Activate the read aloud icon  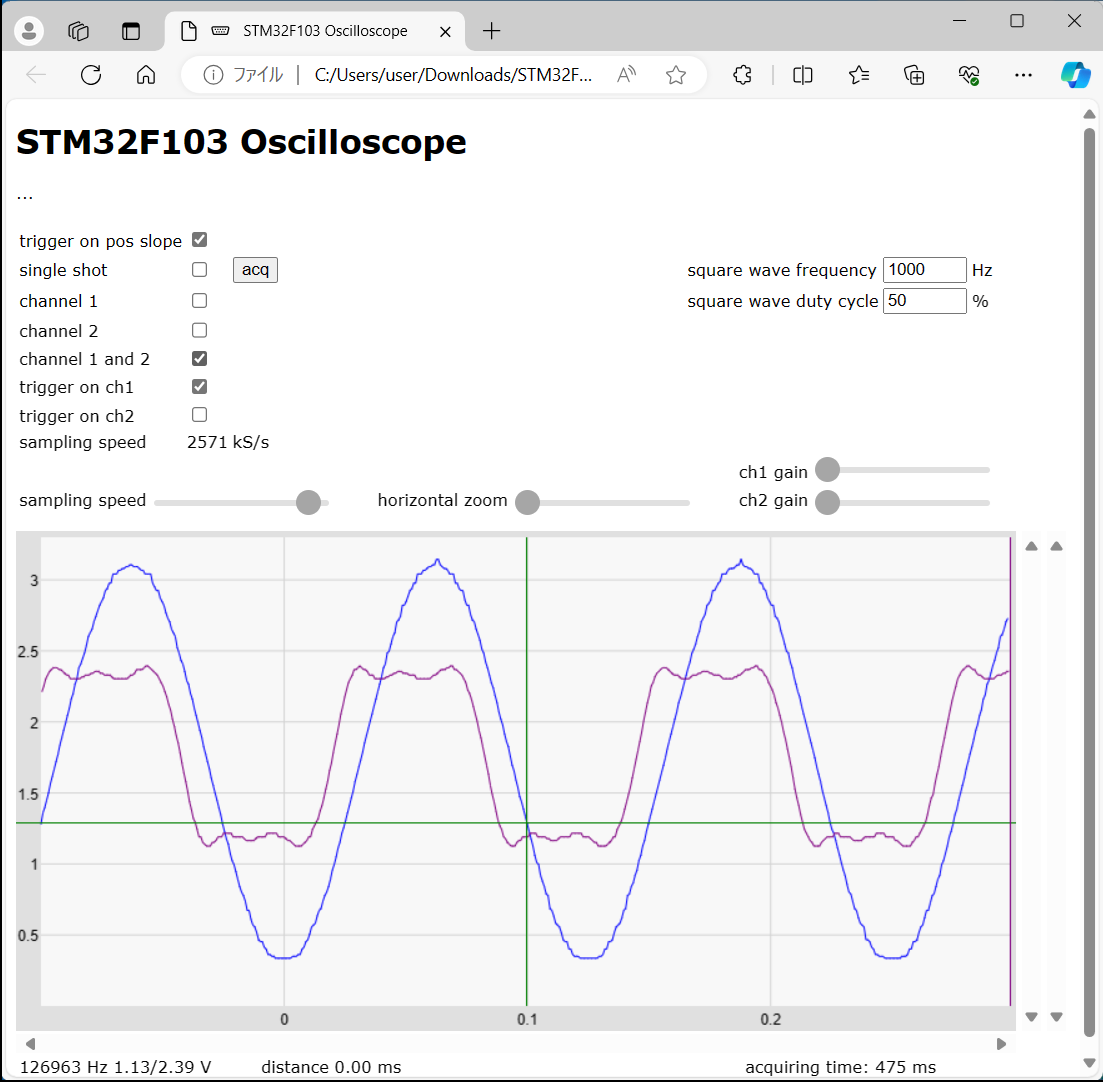626,75
